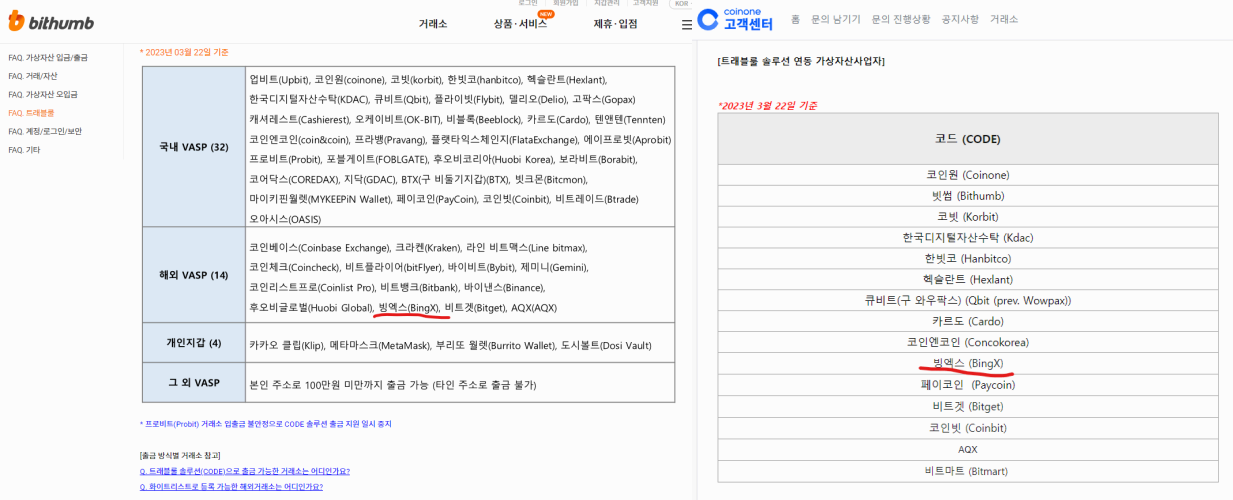
Task: Click the 헥슬란트 (Hexlant) row
Action: click(x=967, y=279)
